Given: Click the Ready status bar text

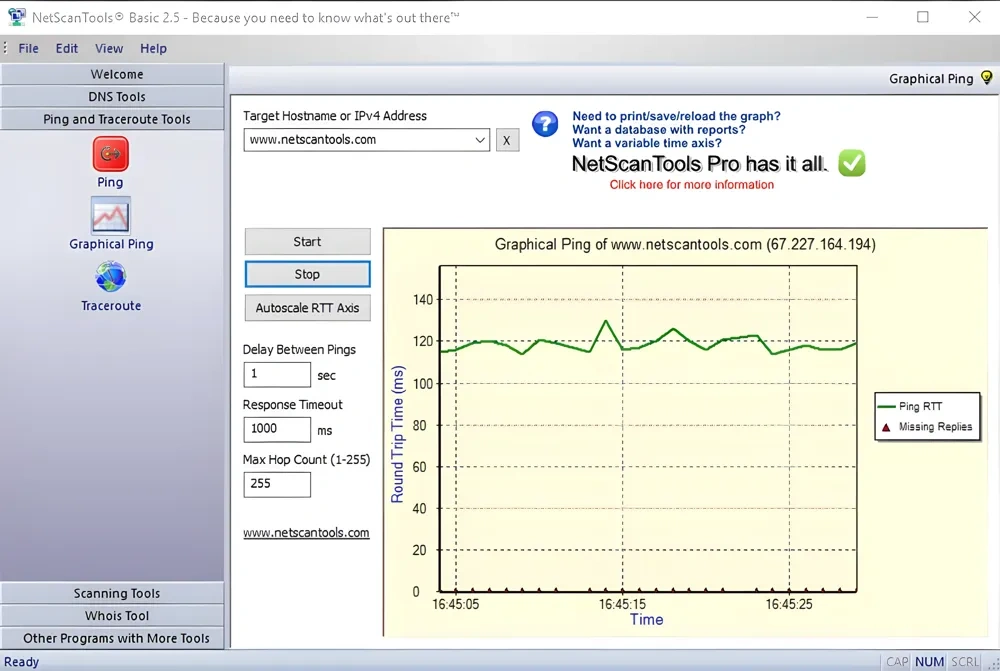Looking at the screenshot, I should point(22,662).
